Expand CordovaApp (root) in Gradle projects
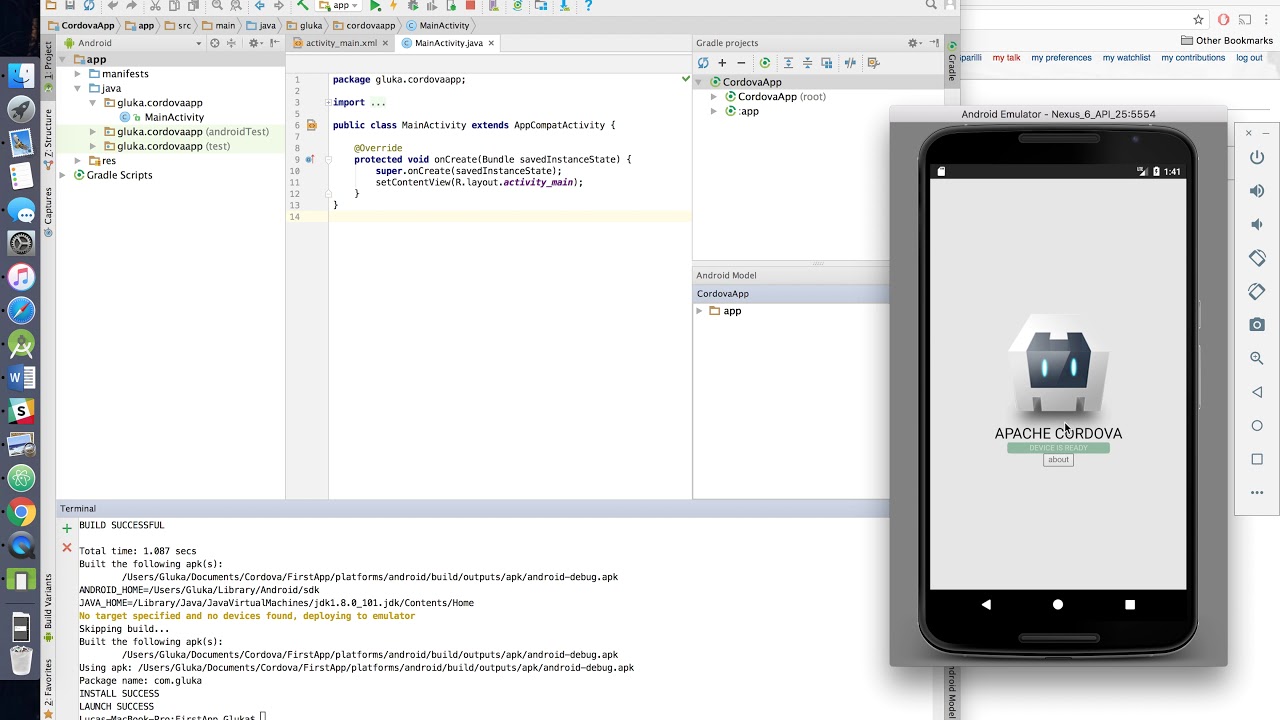This screenshot has width=1280, height=720. [714, 97]
